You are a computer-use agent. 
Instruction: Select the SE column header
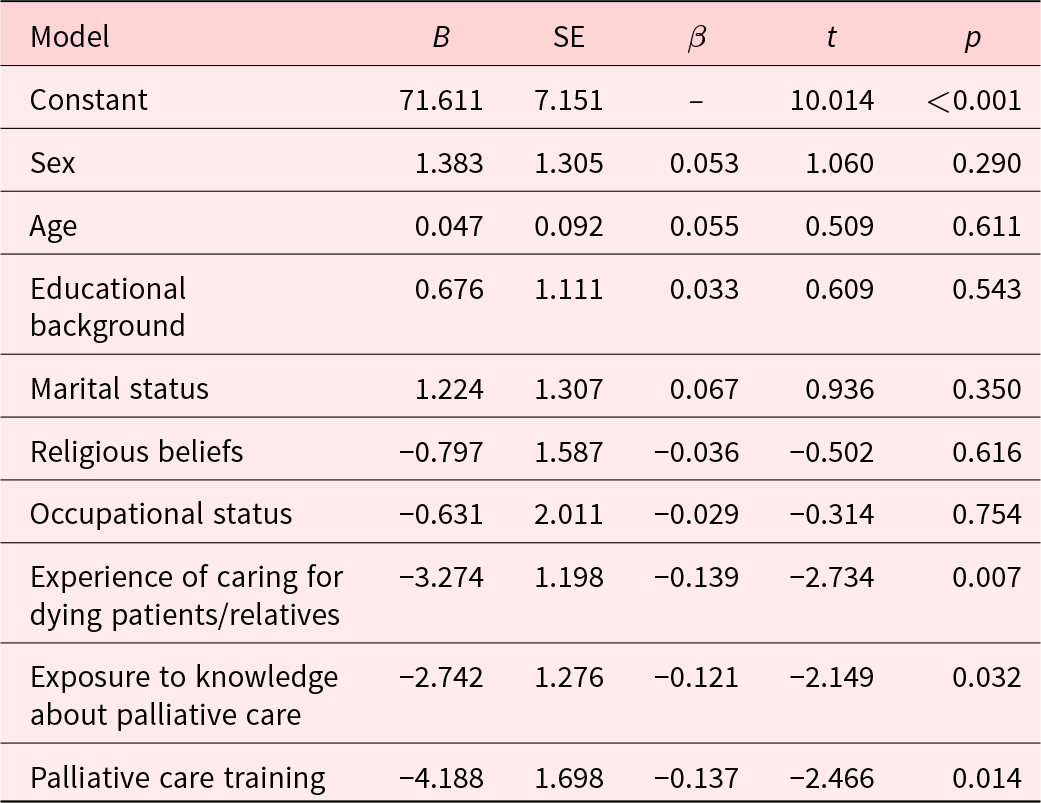click(x=569, y=37)
